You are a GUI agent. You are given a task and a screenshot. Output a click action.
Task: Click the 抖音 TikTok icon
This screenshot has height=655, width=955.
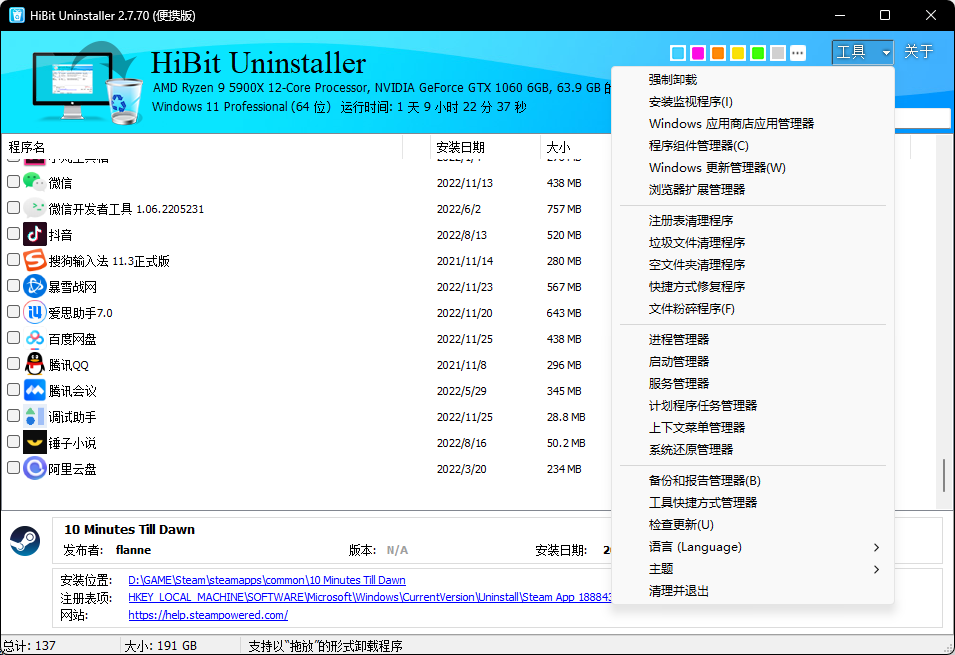tap(34, 234)
